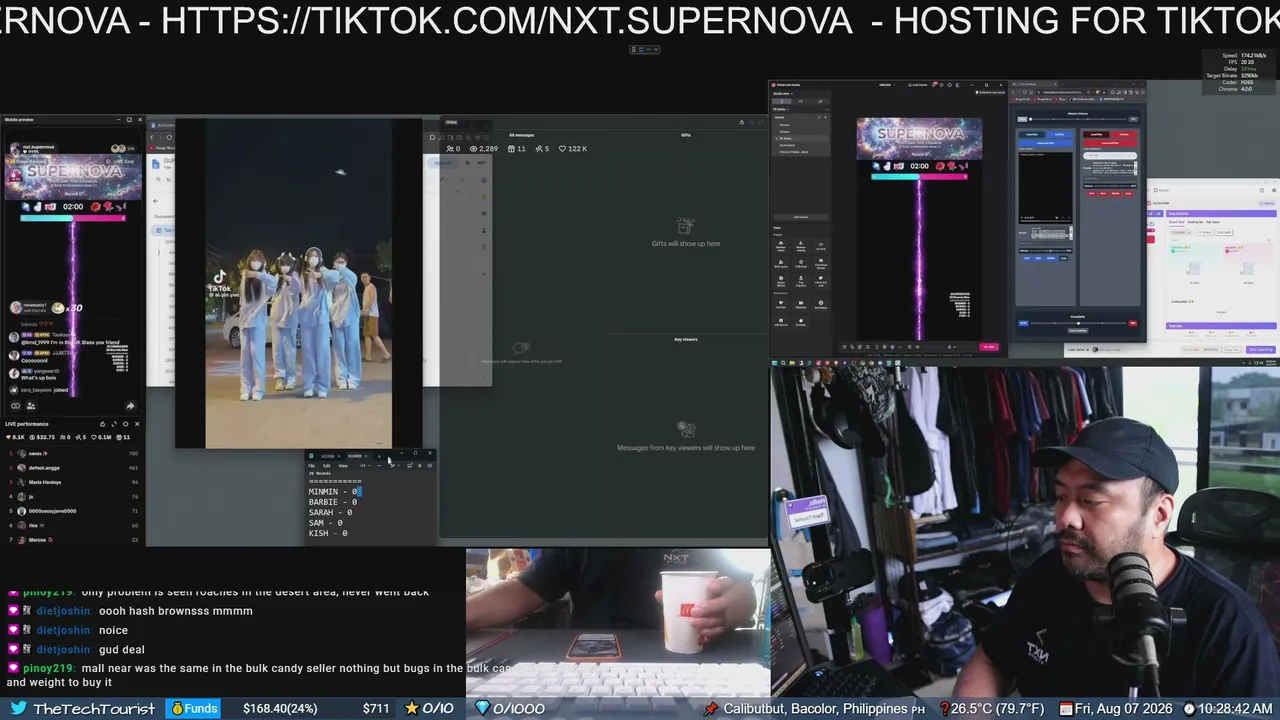Screen dimensions: 1280x720
Task: Click the MINMIN - 0 score line
Action: pyautogui.click(x=334, y=492)
